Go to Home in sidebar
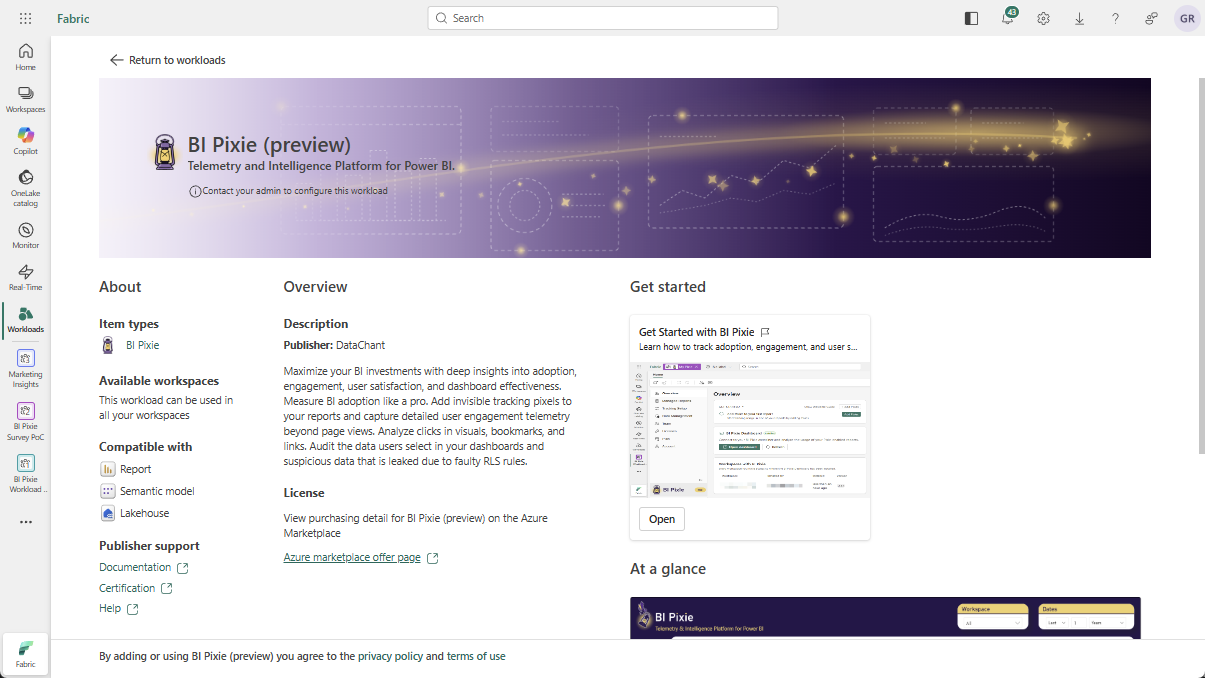The image size is (1205, 678). coord(26,57)
